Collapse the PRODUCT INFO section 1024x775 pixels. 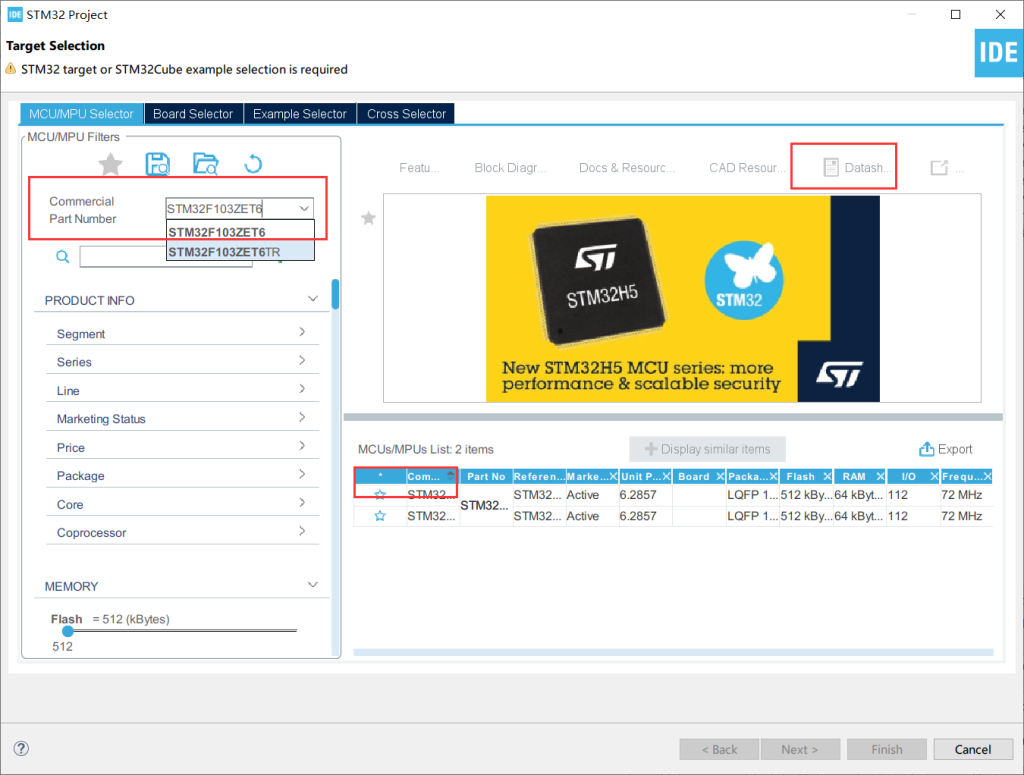point(313,300)
